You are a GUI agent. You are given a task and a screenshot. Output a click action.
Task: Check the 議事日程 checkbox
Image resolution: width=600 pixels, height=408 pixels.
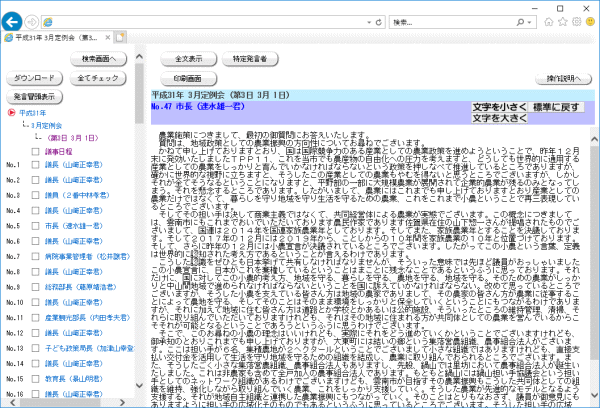point(36,152)
